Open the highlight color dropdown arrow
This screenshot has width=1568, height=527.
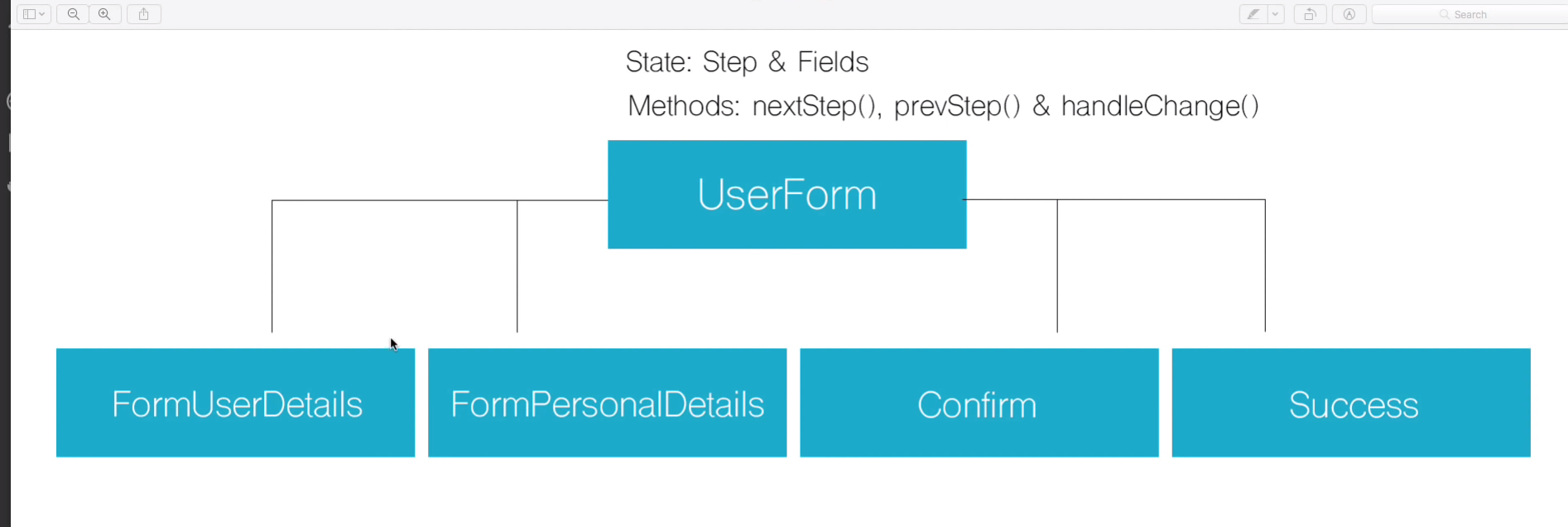pos(1276,14)
